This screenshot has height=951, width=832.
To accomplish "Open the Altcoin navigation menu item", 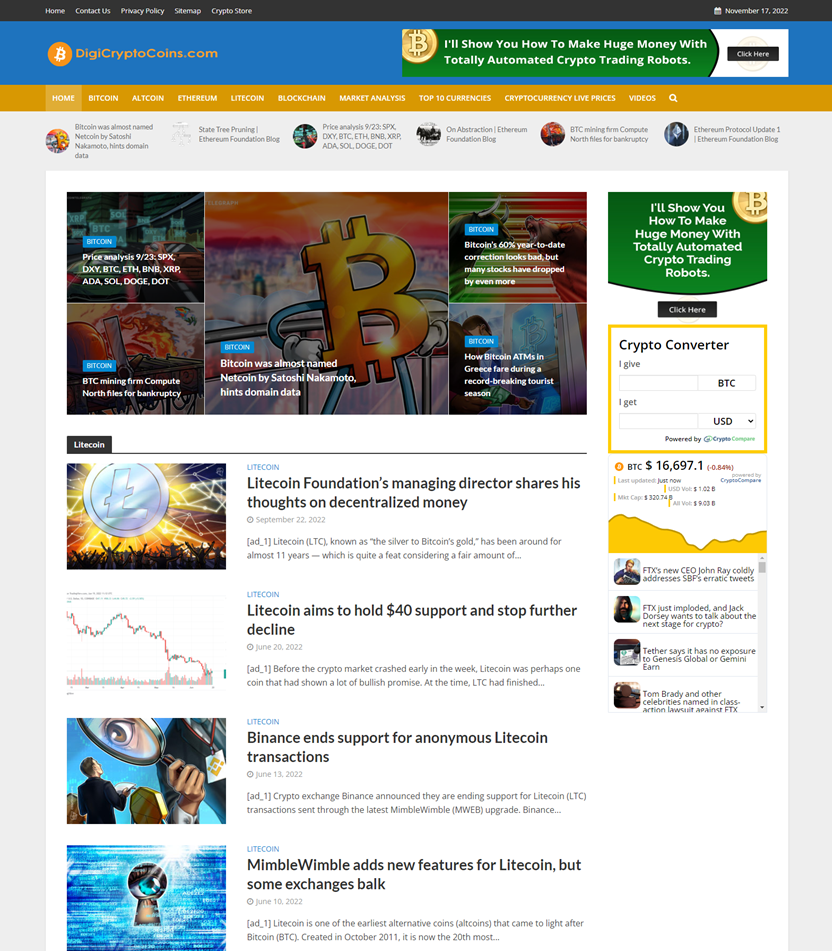I will click(x=148, y=98).
